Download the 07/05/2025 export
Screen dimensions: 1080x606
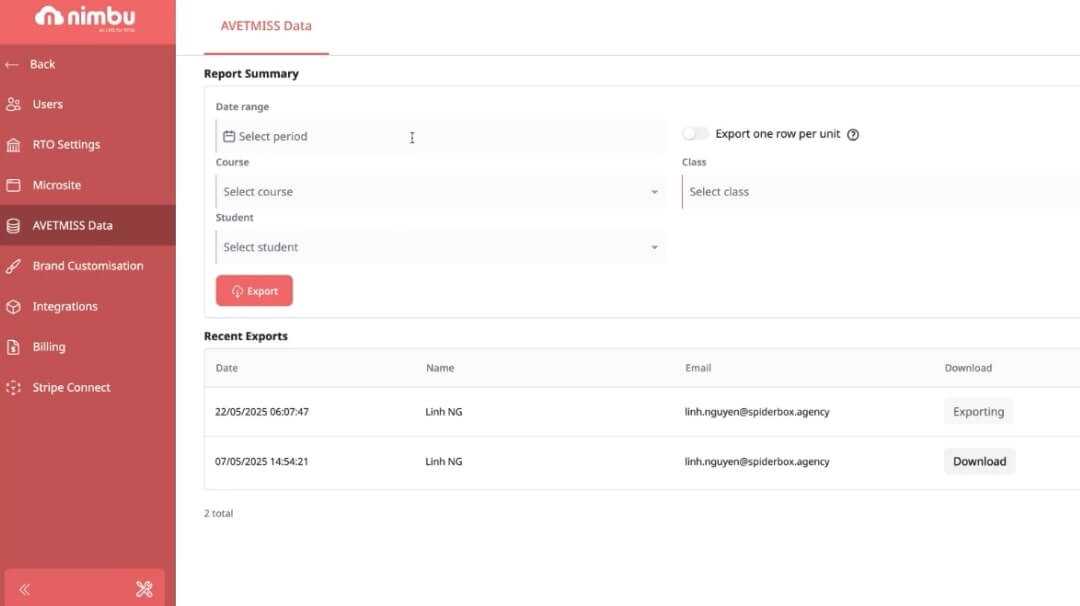979,461
